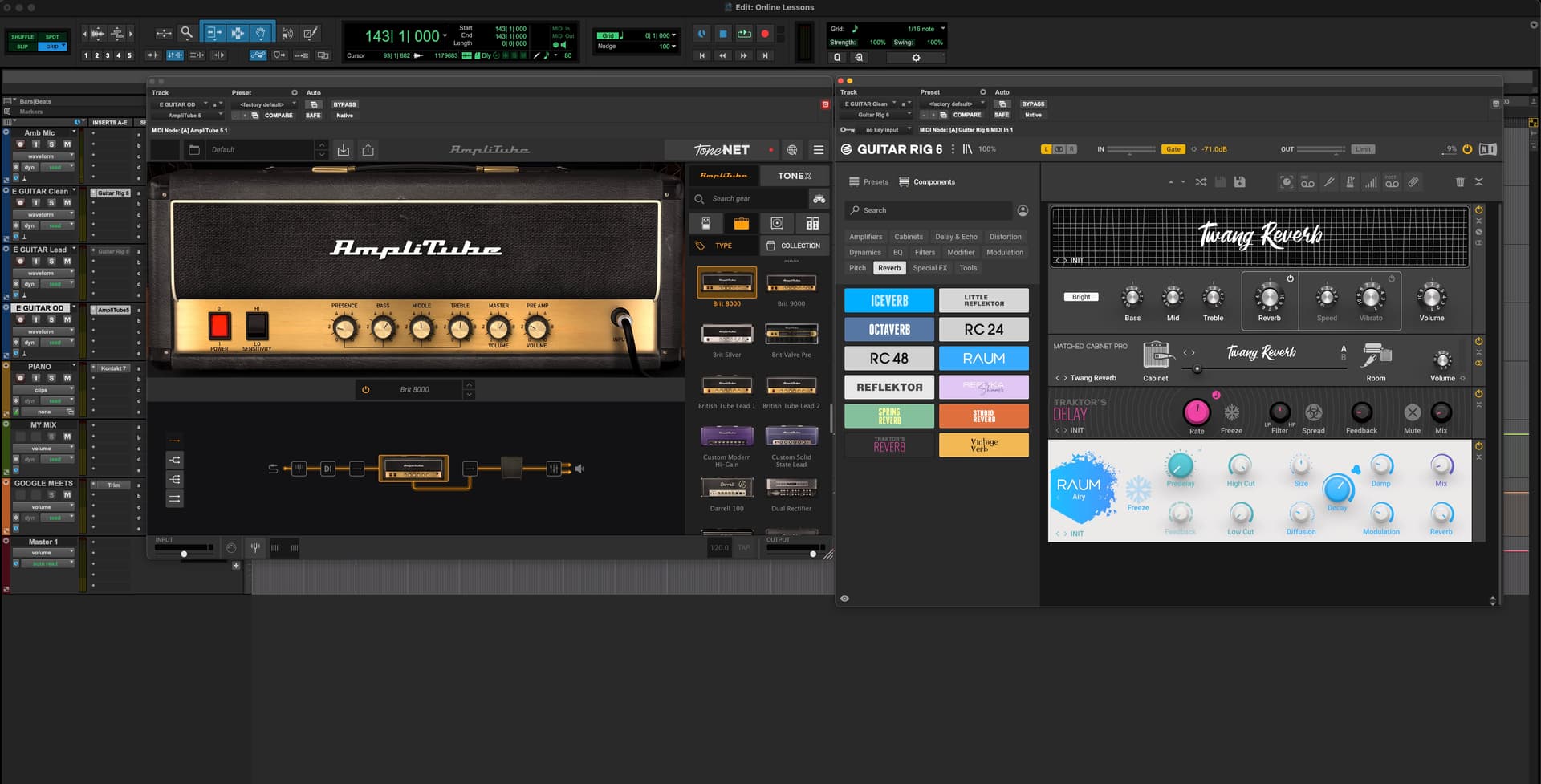The height and width of the screenshot is (784, 1541).
Task: Select the cabinet speaker gear category icon
Action: click(777, 223)
